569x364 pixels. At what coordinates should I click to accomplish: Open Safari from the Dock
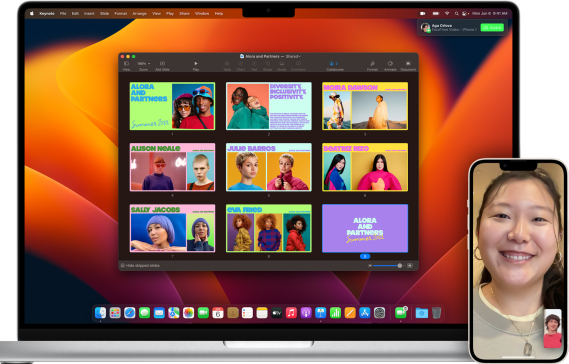(x=130, y=312)
